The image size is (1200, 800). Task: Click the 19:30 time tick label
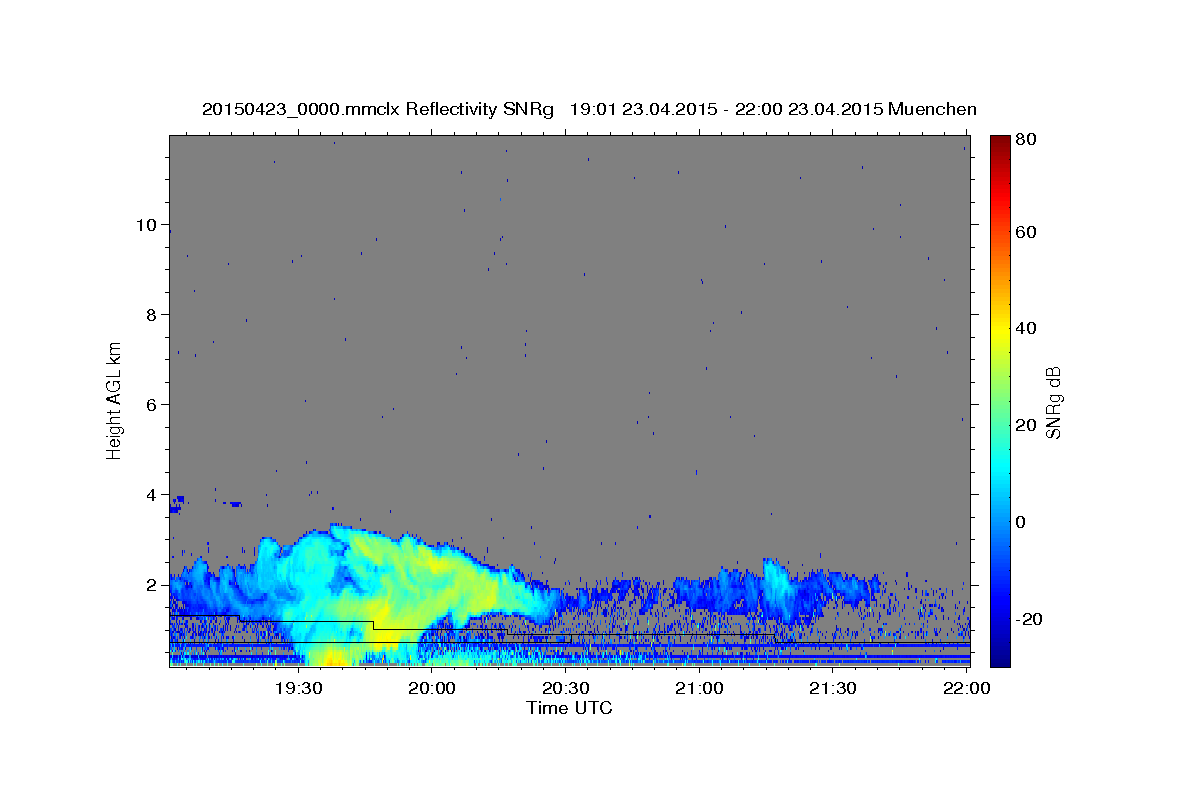[298, 688]
